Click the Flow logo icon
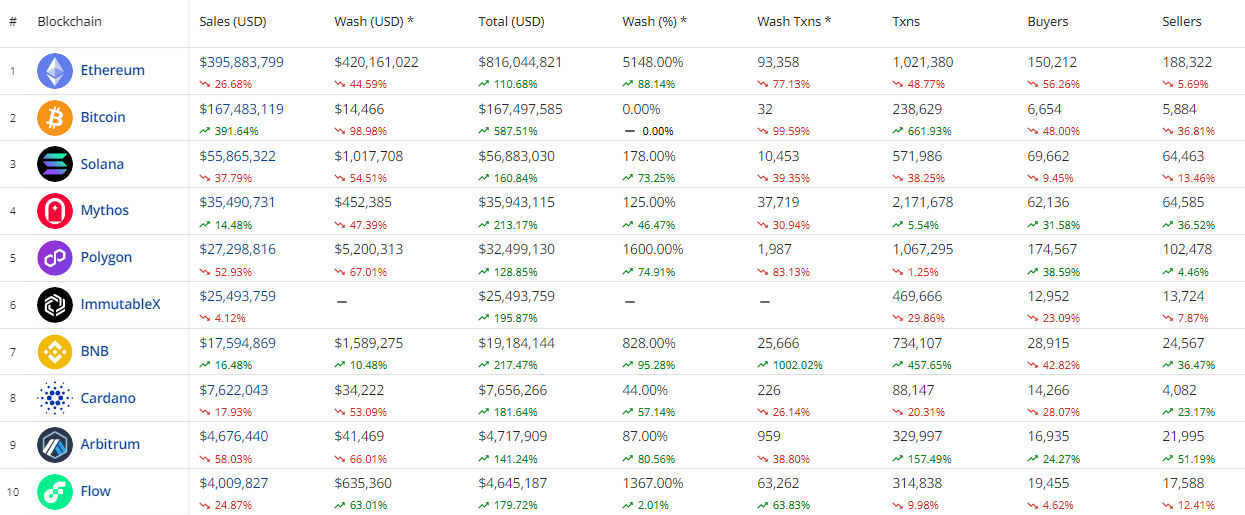Image resolution: width=1245 pixels, height=515 pixels. tap(55, 491)
